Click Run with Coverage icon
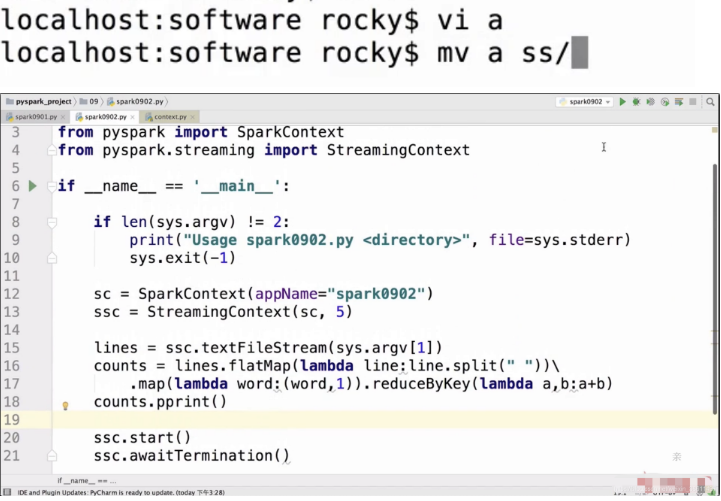The width and height of the screenshot is (721, 501). click(650, 102)
